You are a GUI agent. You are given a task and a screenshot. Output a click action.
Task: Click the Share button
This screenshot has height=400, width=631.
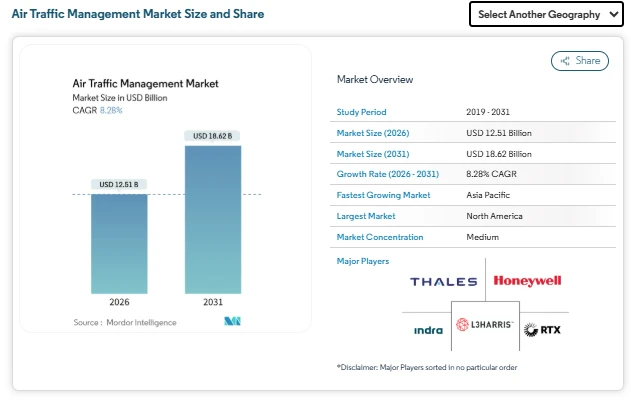(x=579, y=61)
